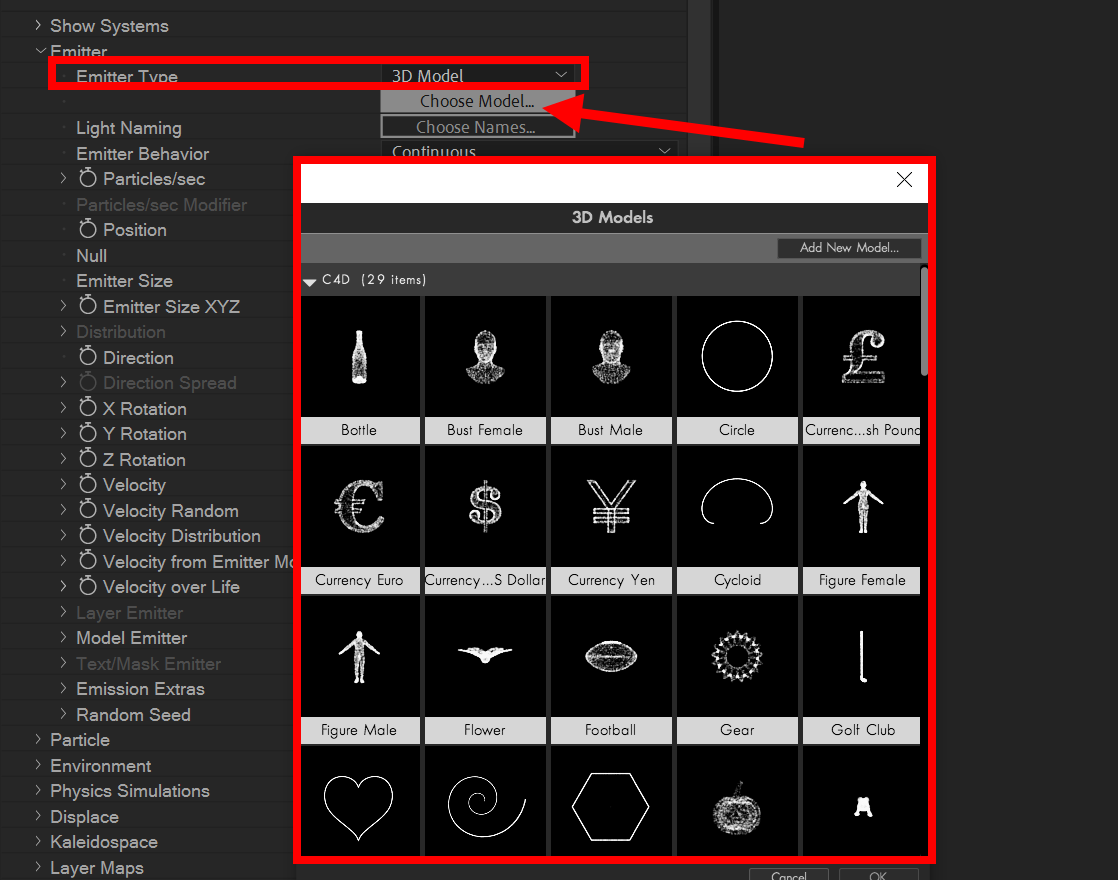Pick the hexagon model thumbnail

pyautogui.click(x=611, y=801)
